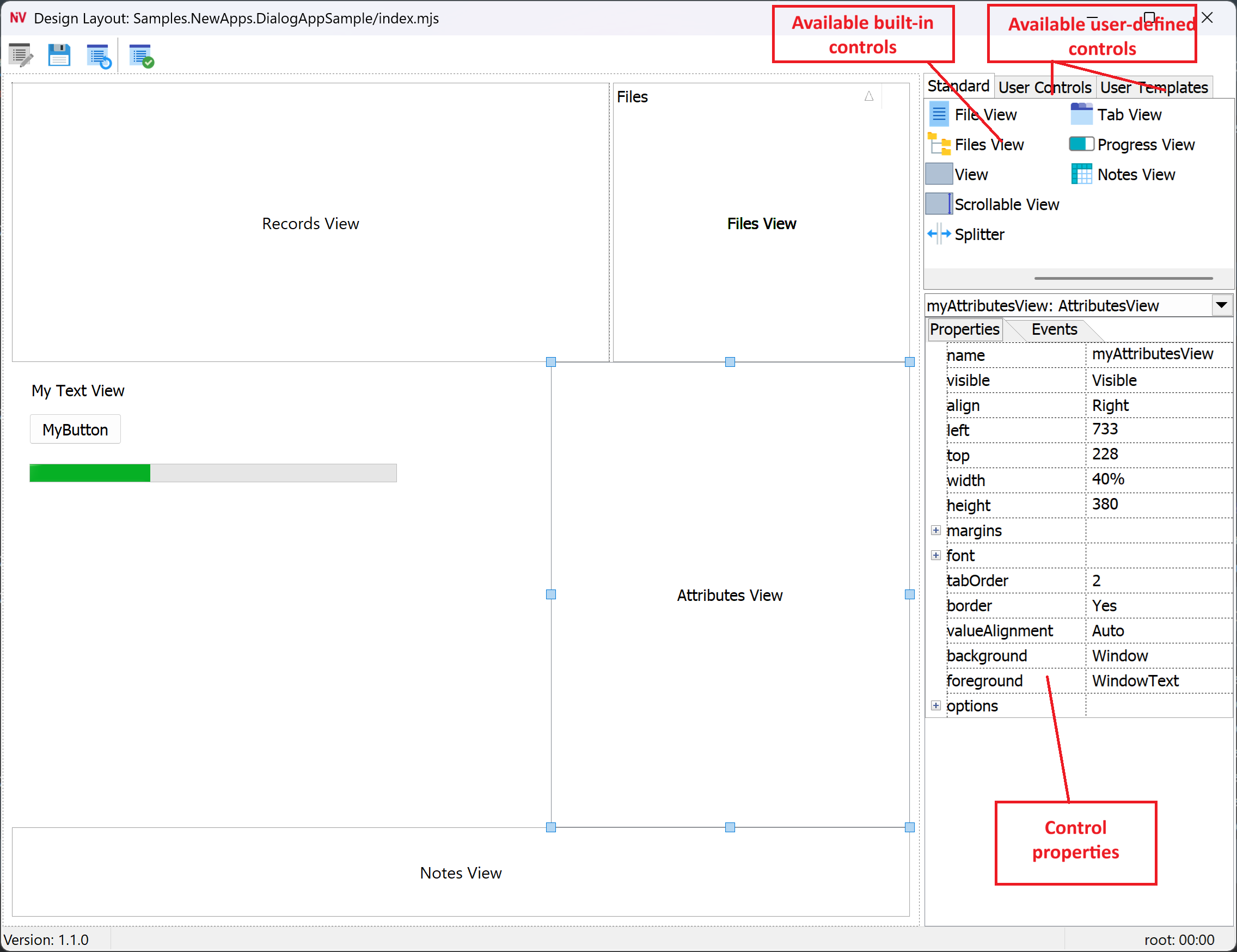This screenshot has height=952, width=1237.
Task: Click the MyButton button
Action: tap(75, 429)
